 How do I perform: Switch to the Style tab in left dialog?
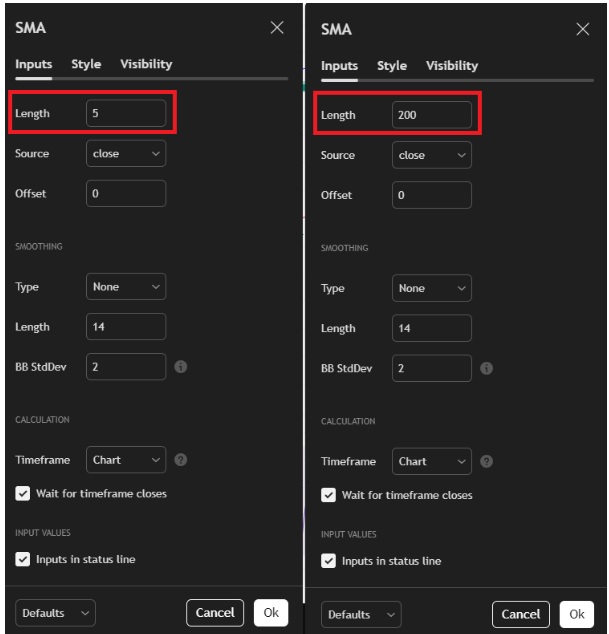(x=86, y=64)
